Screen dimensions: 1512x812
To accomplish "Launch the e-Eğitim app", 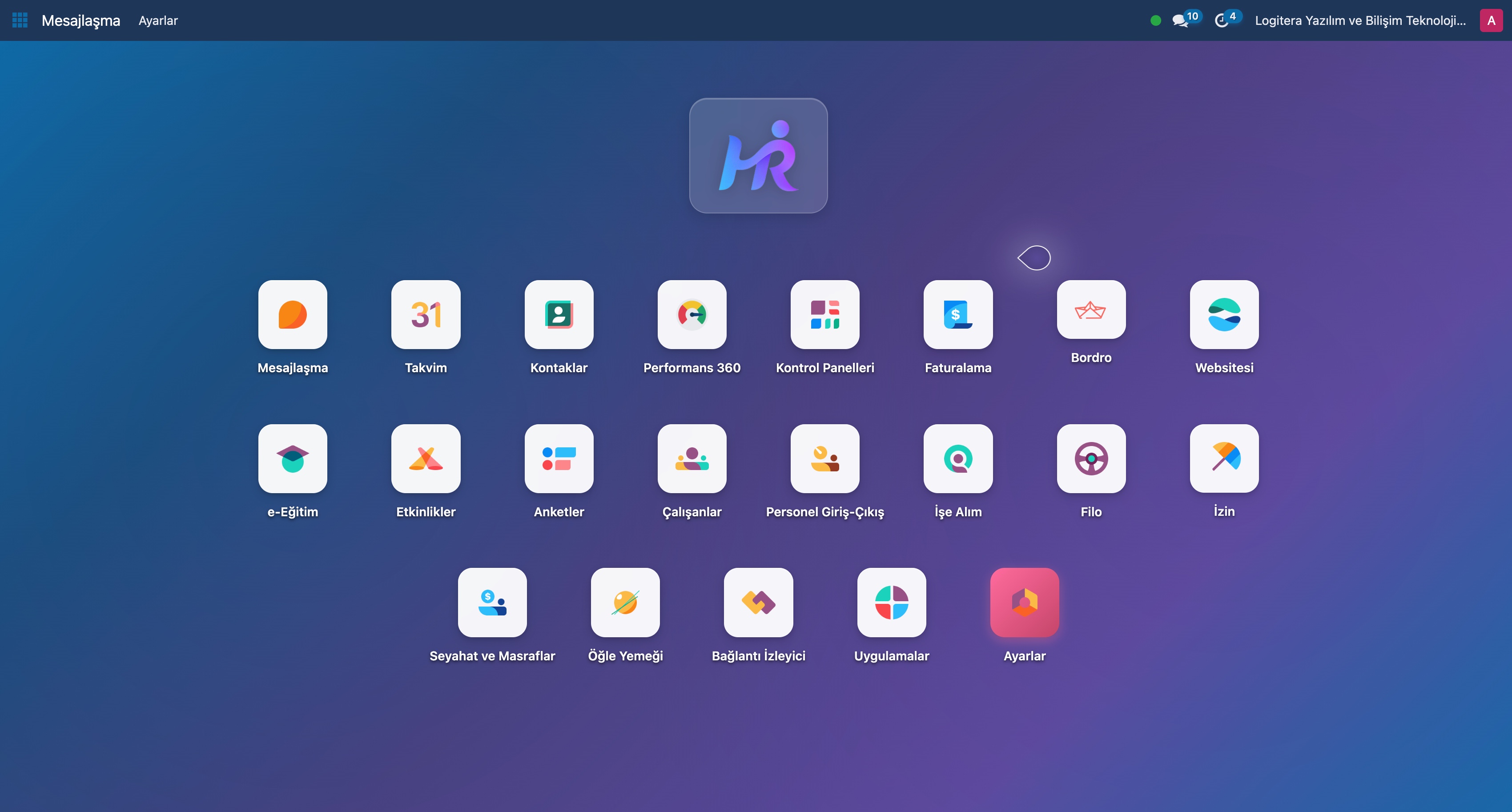I will pyautogui.click(x=292, y=458).
